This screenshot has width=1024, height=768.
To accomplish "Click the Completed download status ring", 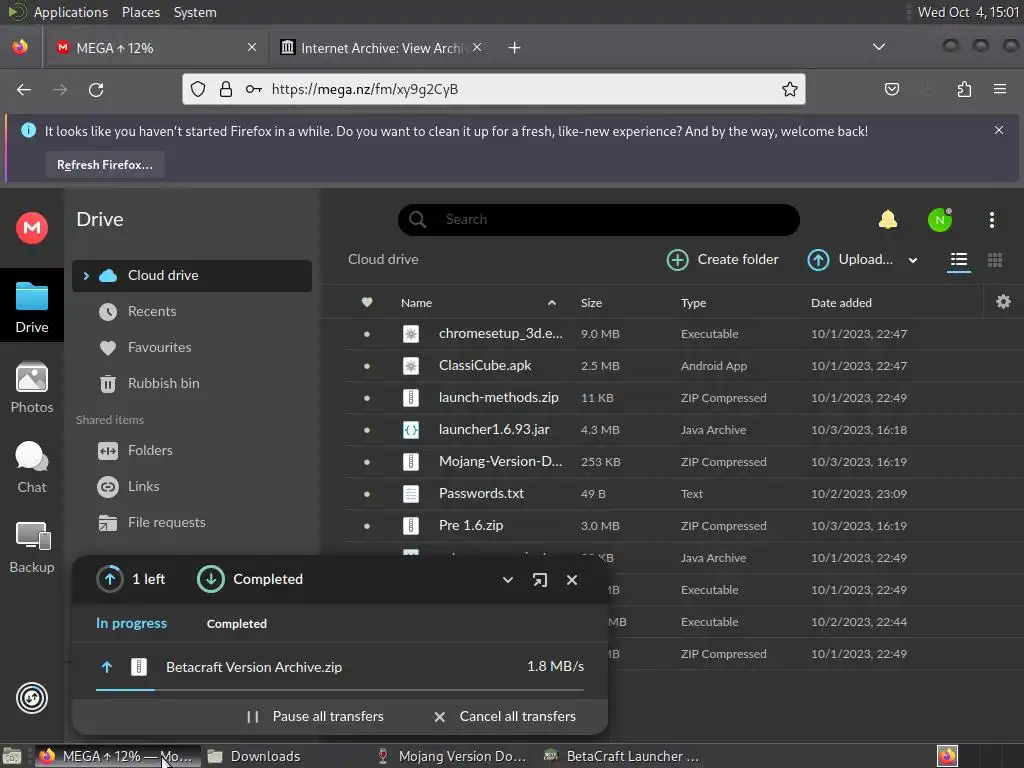I will (210, 579).
